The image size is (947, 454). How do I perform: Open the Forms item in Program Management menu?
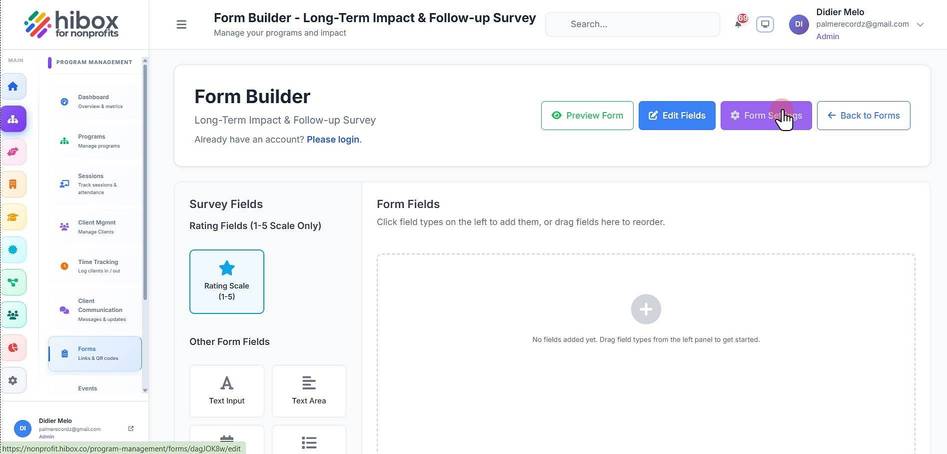click(95, 353)
